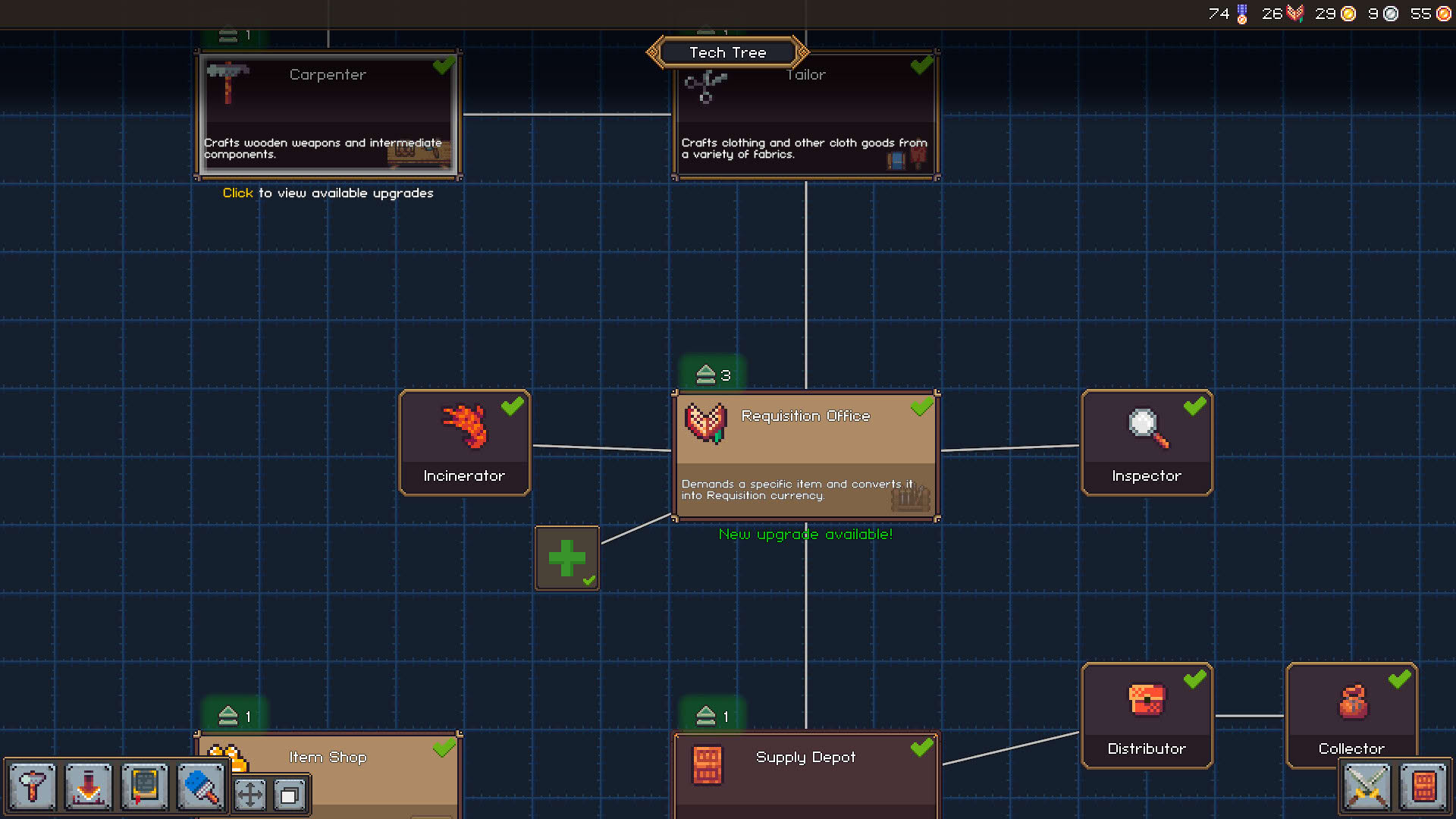Click the green plus upgrade node
The image size is (1456, 819).
pyautogui.click(x=567, y=558)
